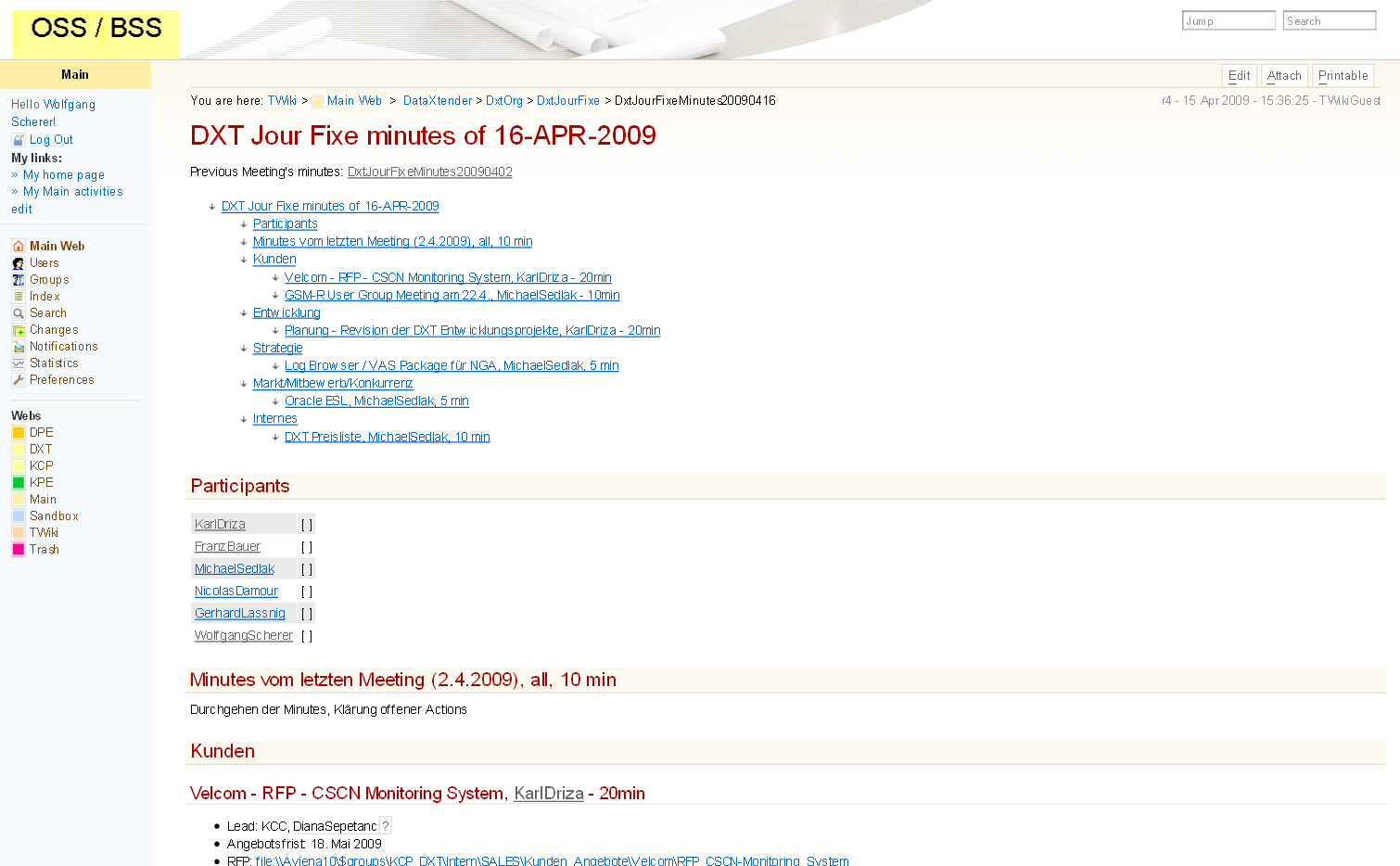Click the arrow beside Kunden in contents

(244, 261)
